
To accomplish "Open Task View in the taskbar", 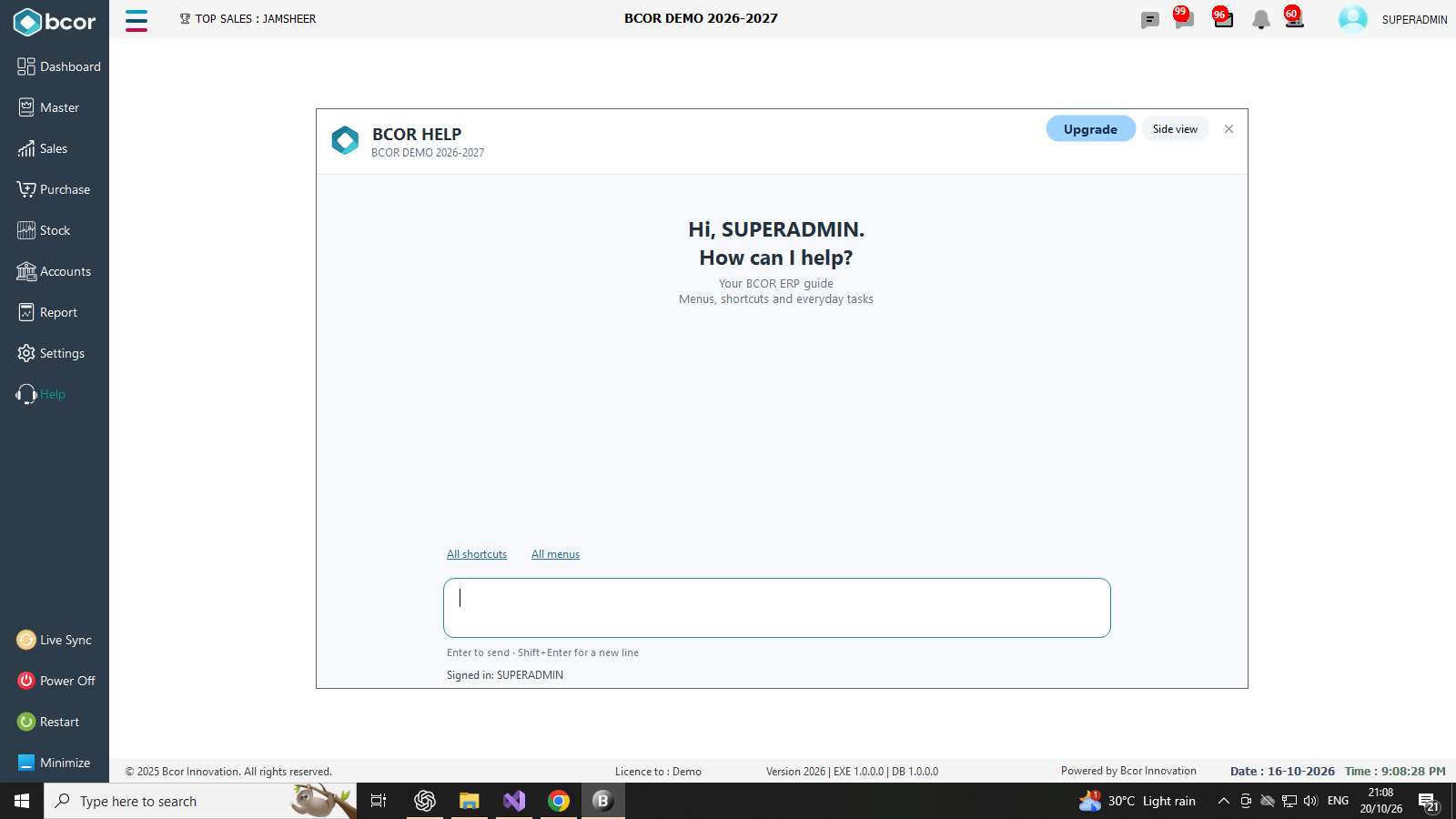I will tap(379, 801).
